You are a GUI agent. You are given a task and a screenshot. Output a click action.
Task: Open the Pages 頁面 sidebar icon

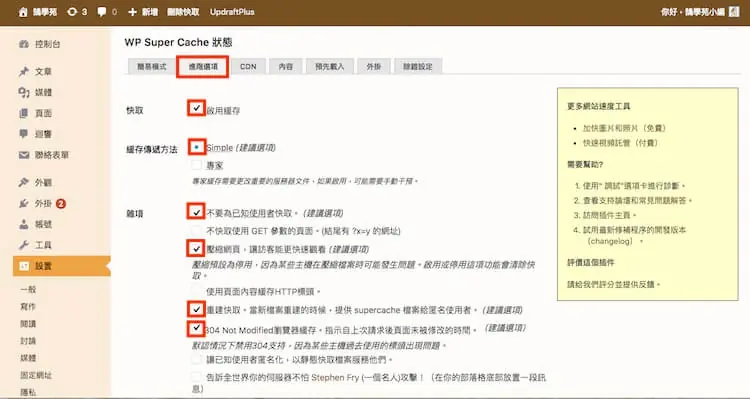click(24, 113)
